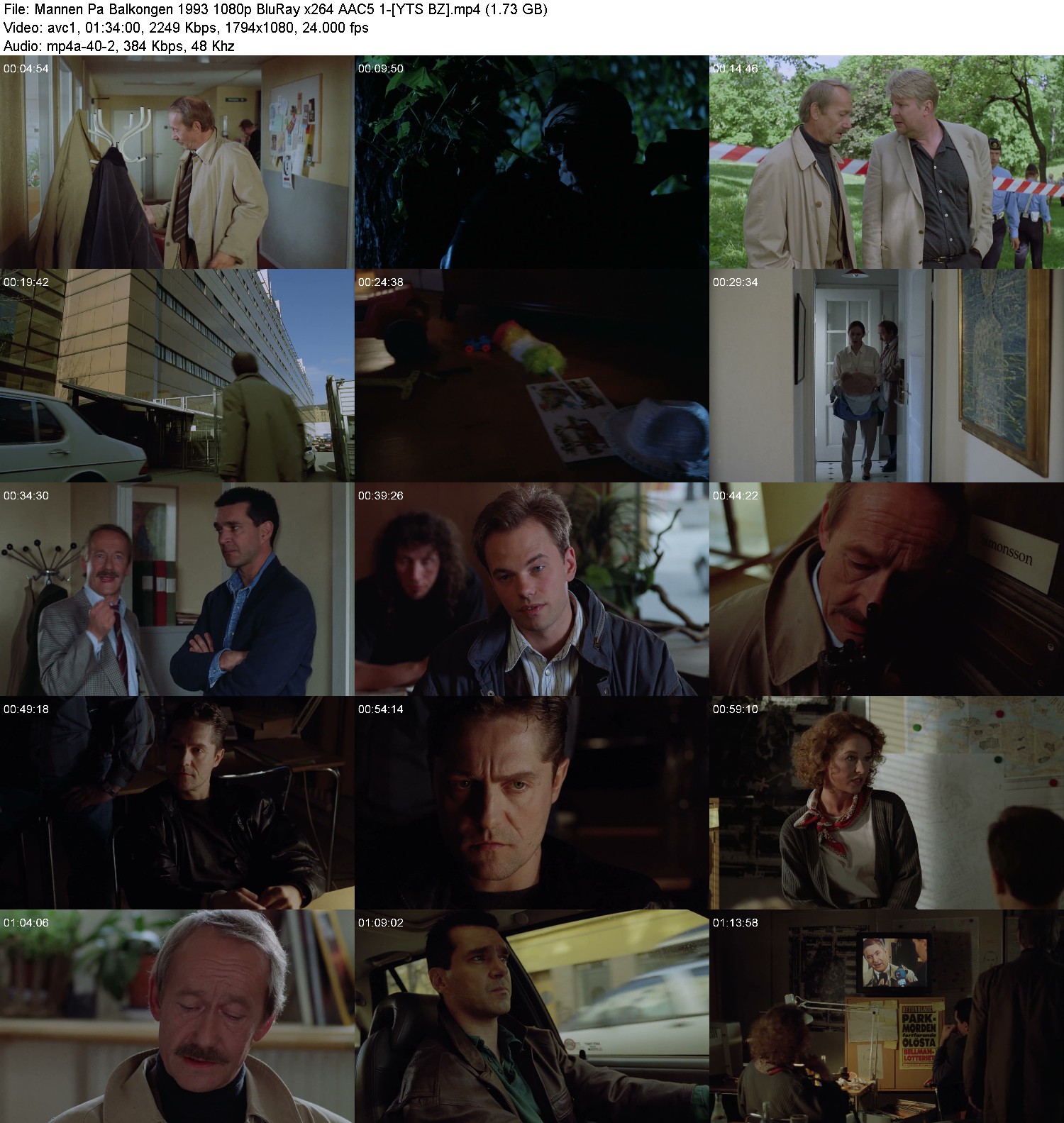Select the building exterior frame captured at 00:19:42
This screenshot has width=1064, height=1123.
point(177,375)
